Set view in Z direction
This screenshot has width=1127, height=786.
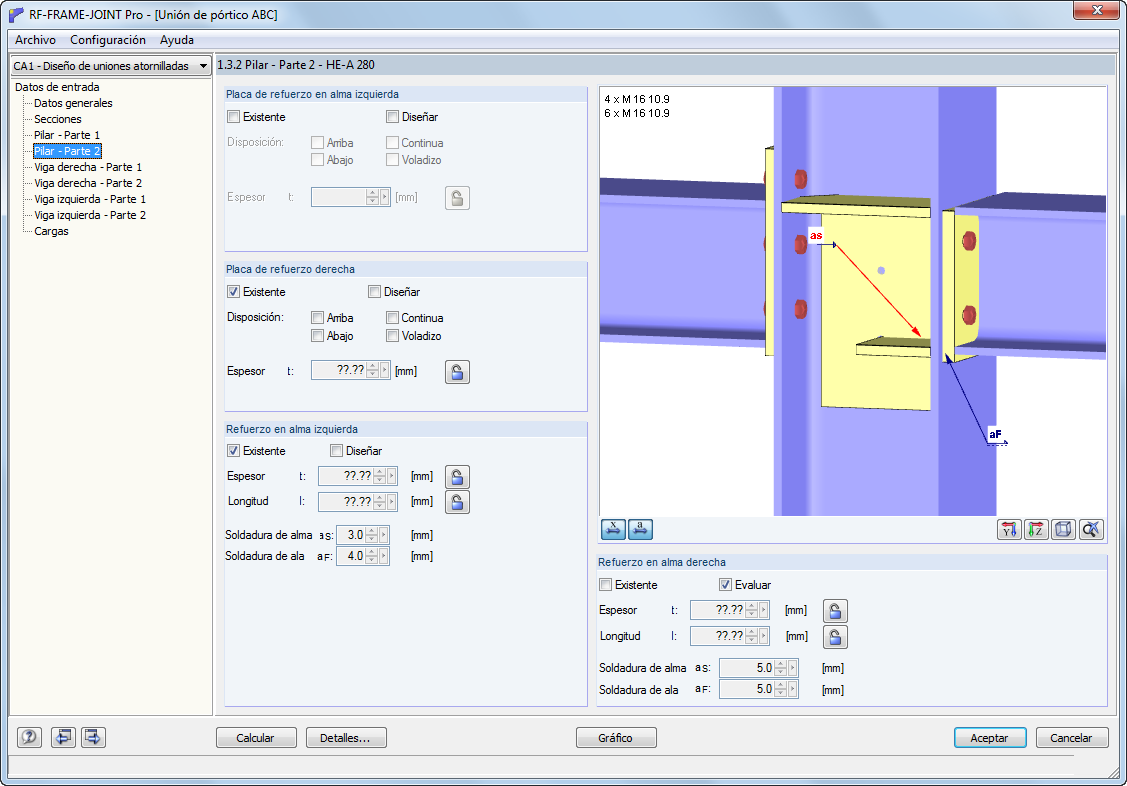point(1036,530)
